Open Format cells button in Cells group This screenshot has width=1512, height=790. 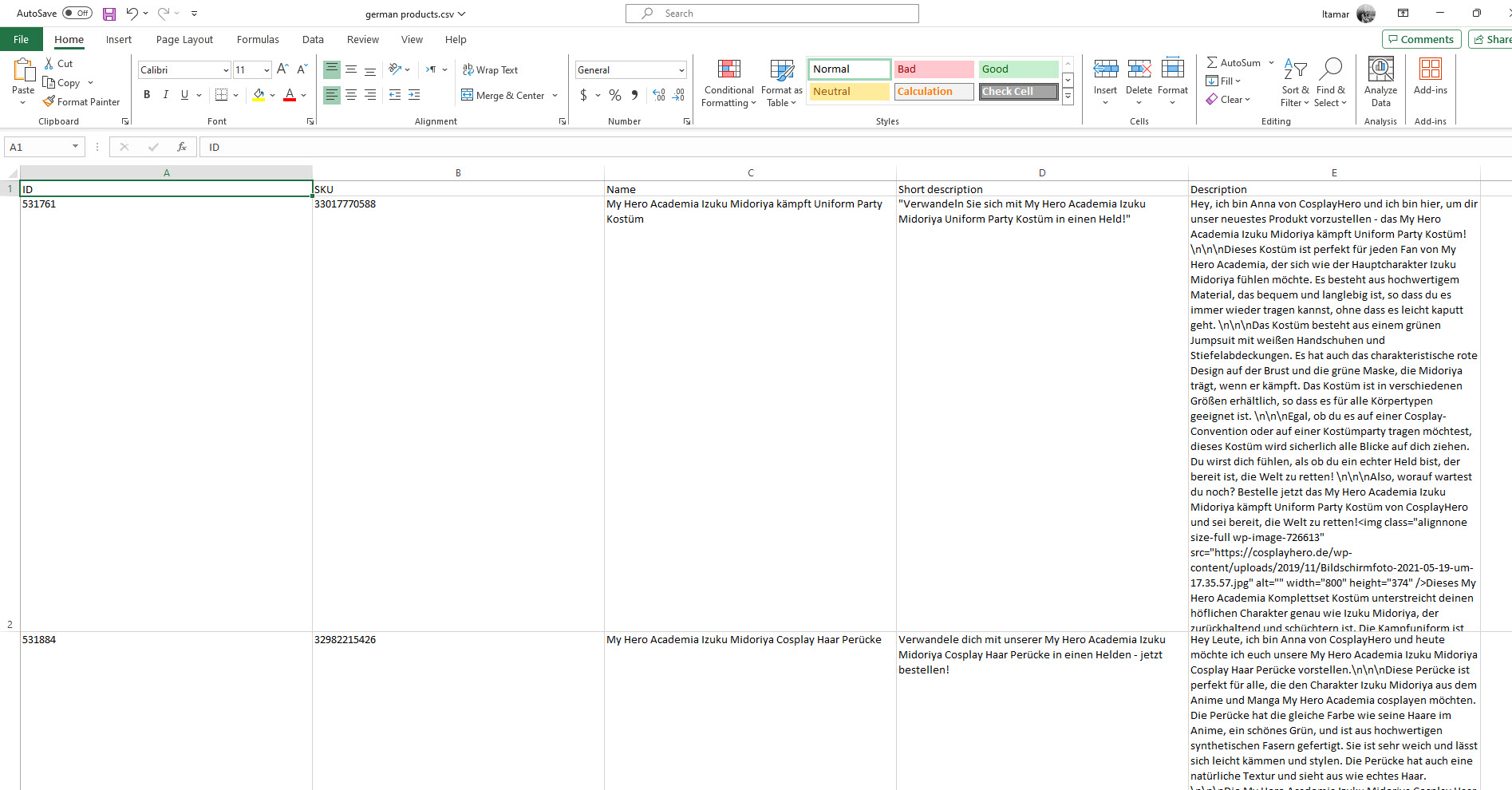[1173, 81]
